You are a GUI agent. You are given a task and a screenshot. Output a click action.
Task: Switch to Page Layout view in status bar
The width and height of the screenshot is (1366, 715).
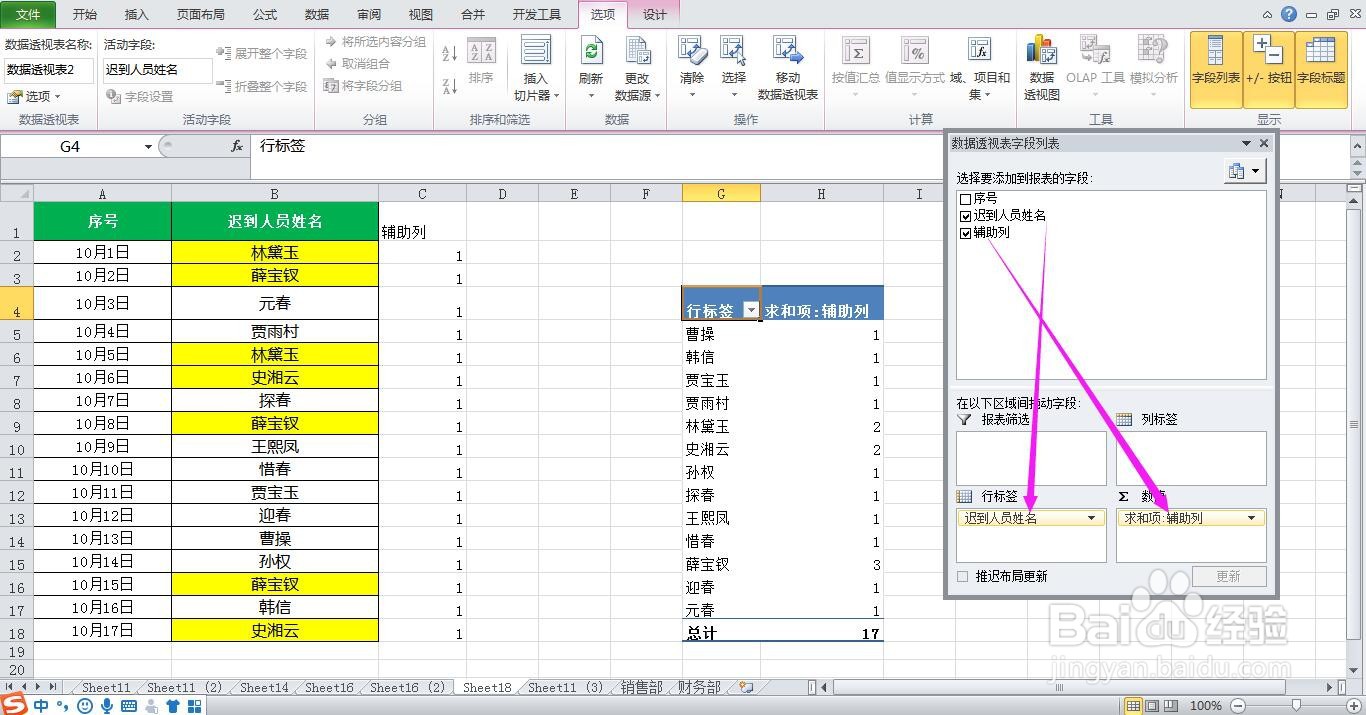point(1151,705)
